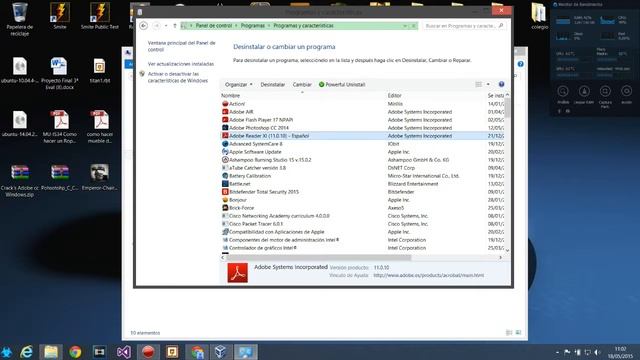Select the MU IS34 Como hacer PDF
Viewport: 640px width, 360px height.
point(60,127)
